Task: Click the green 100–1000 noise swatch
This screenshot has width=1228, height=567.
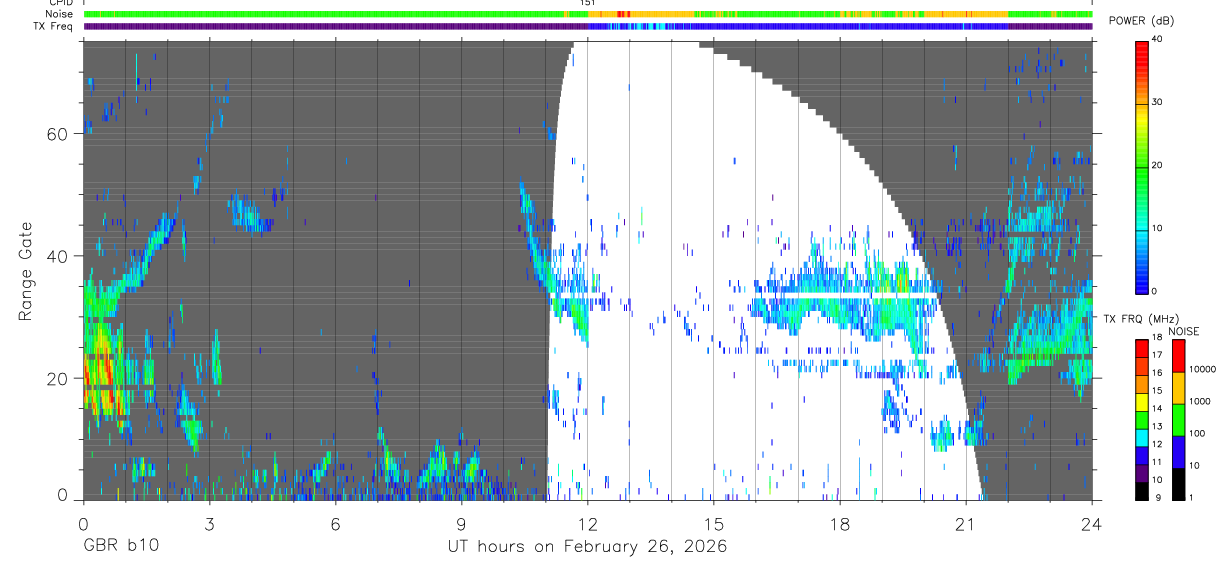Action: coord(1179,419)
